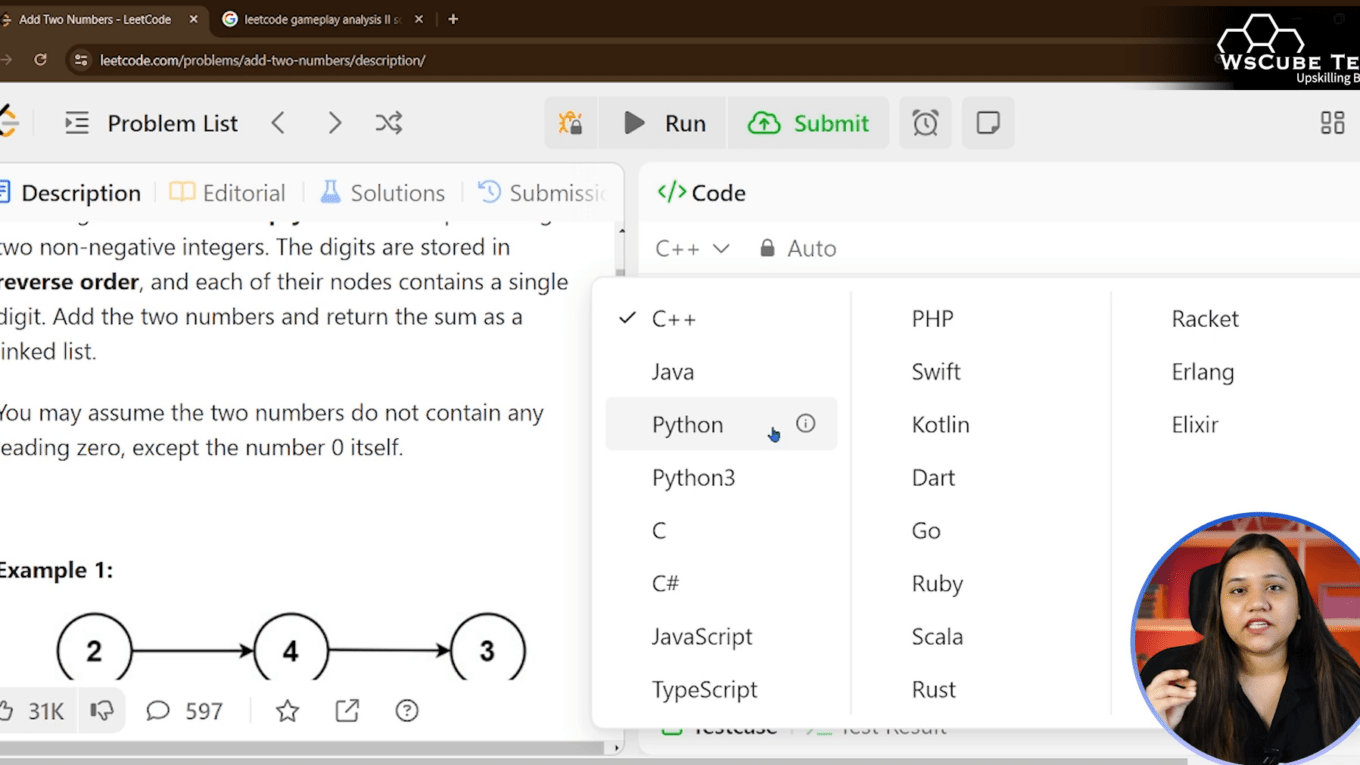Select C# in language list
This screenshot has height=765, width=1360.
(721, 584)
